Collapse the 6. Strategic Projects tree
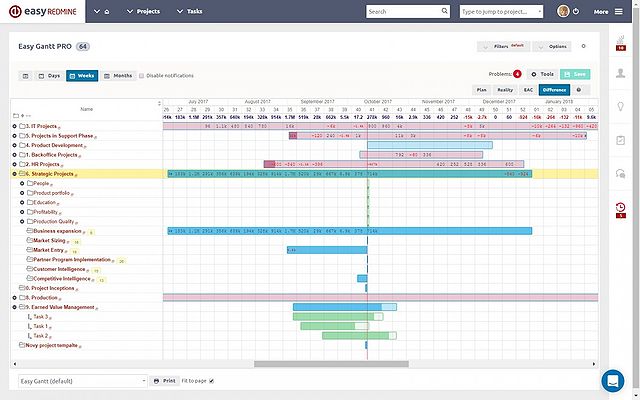 pos(15,173)
